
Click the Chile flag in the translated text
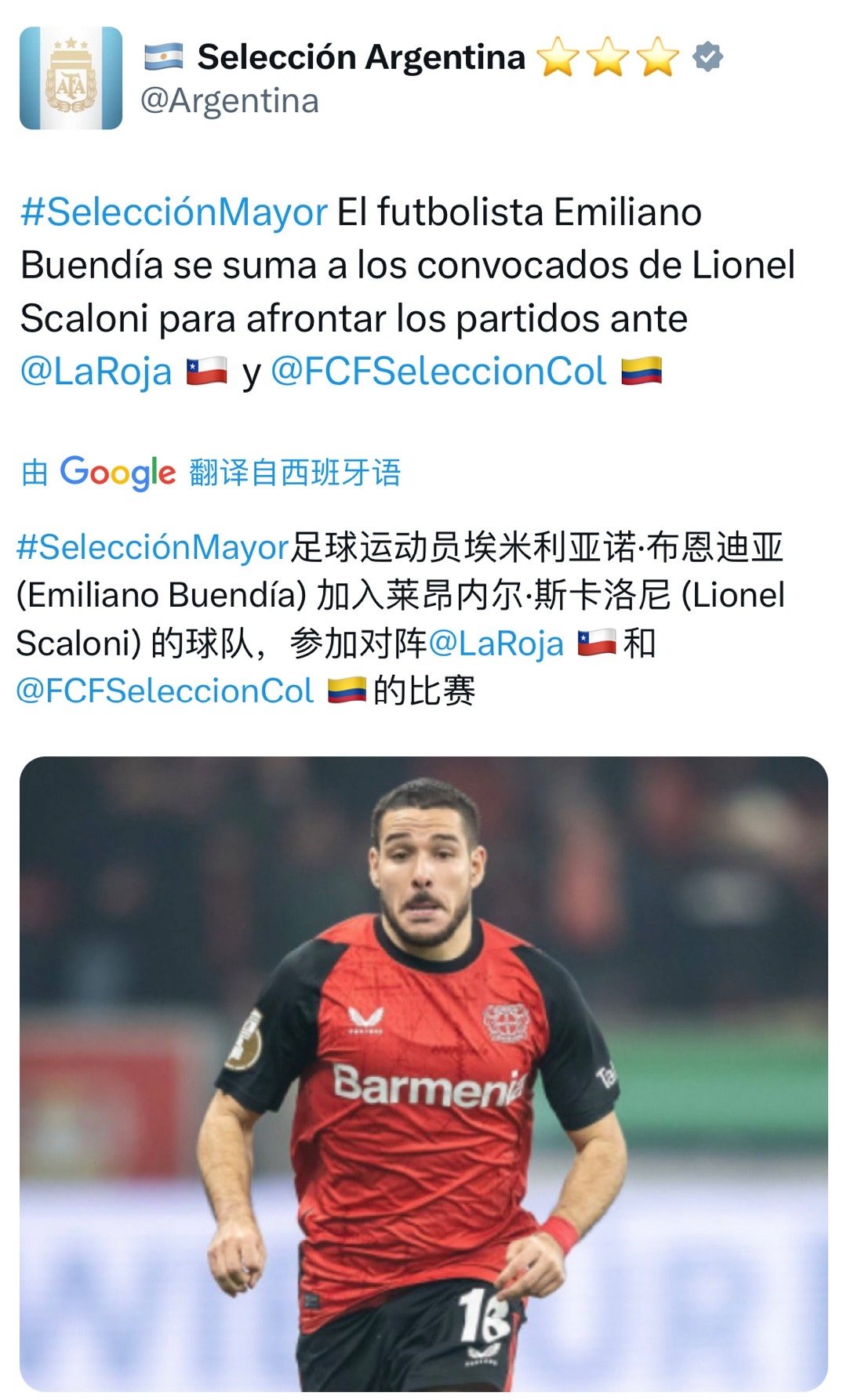[597, 644]
